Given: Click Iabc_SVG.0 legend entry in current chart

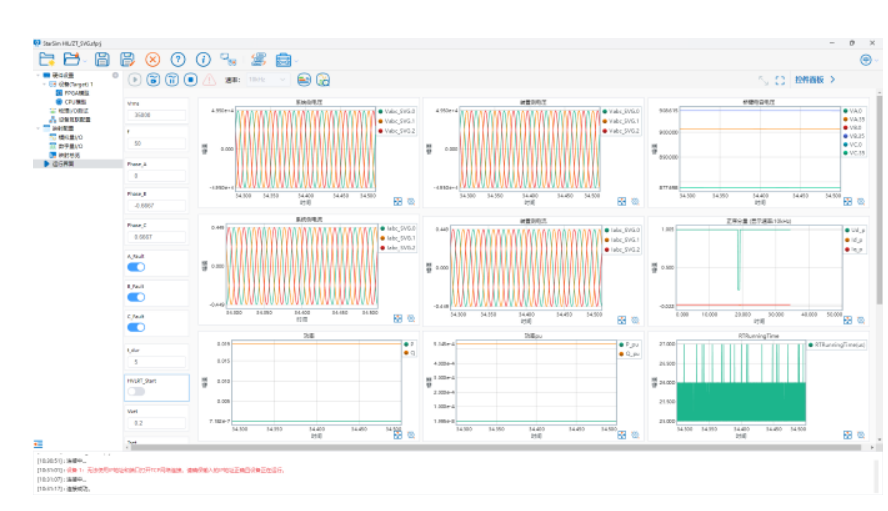Looking at the screenshot, I should coord(401,229).
